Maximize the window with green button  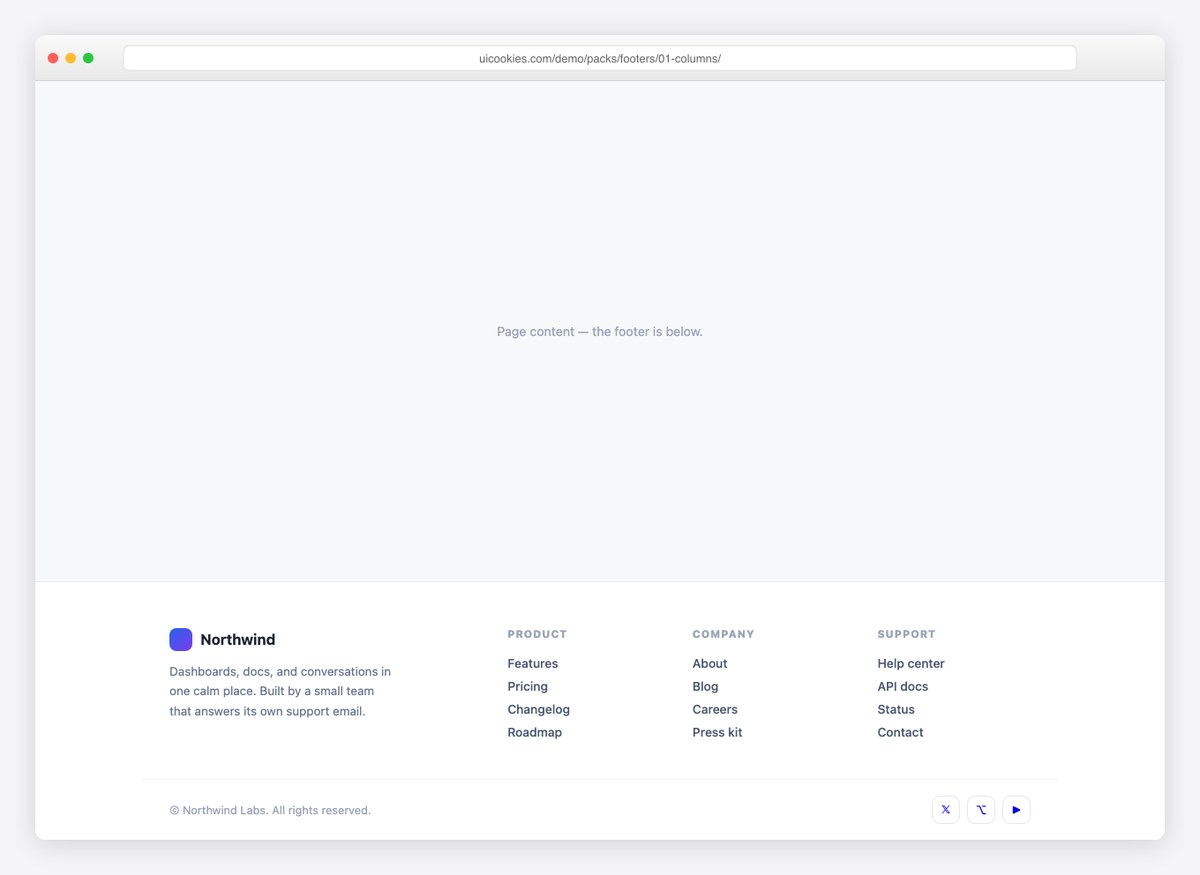(x=88, y=58)
